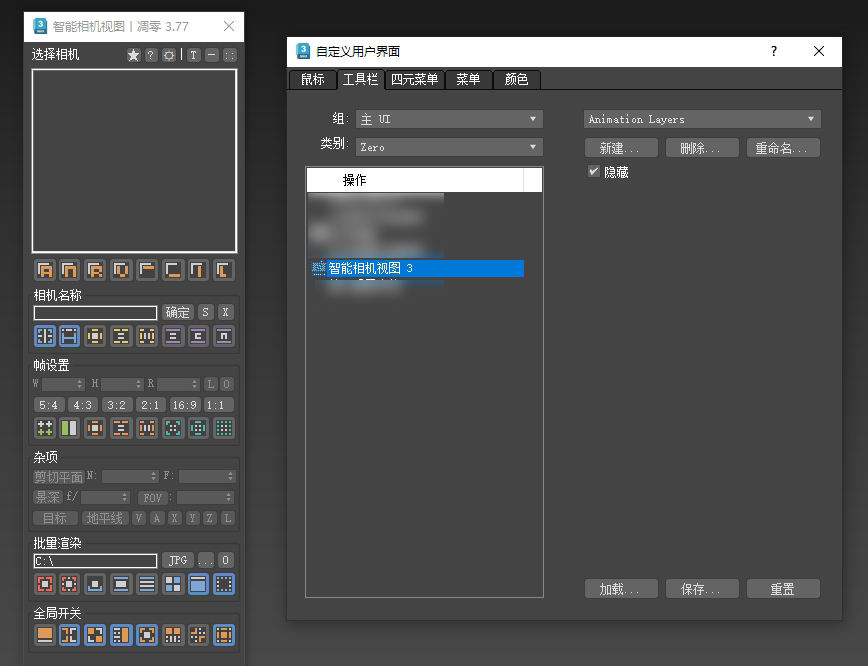The height and width of the screenshot is (666, 868).
Task: Click teal corner brackets icon in 帧设置 row
Action: (173, 428)
